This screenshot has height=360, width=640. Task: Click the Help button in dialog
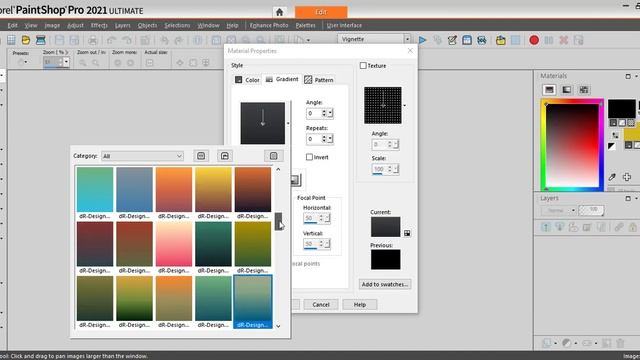360,304
